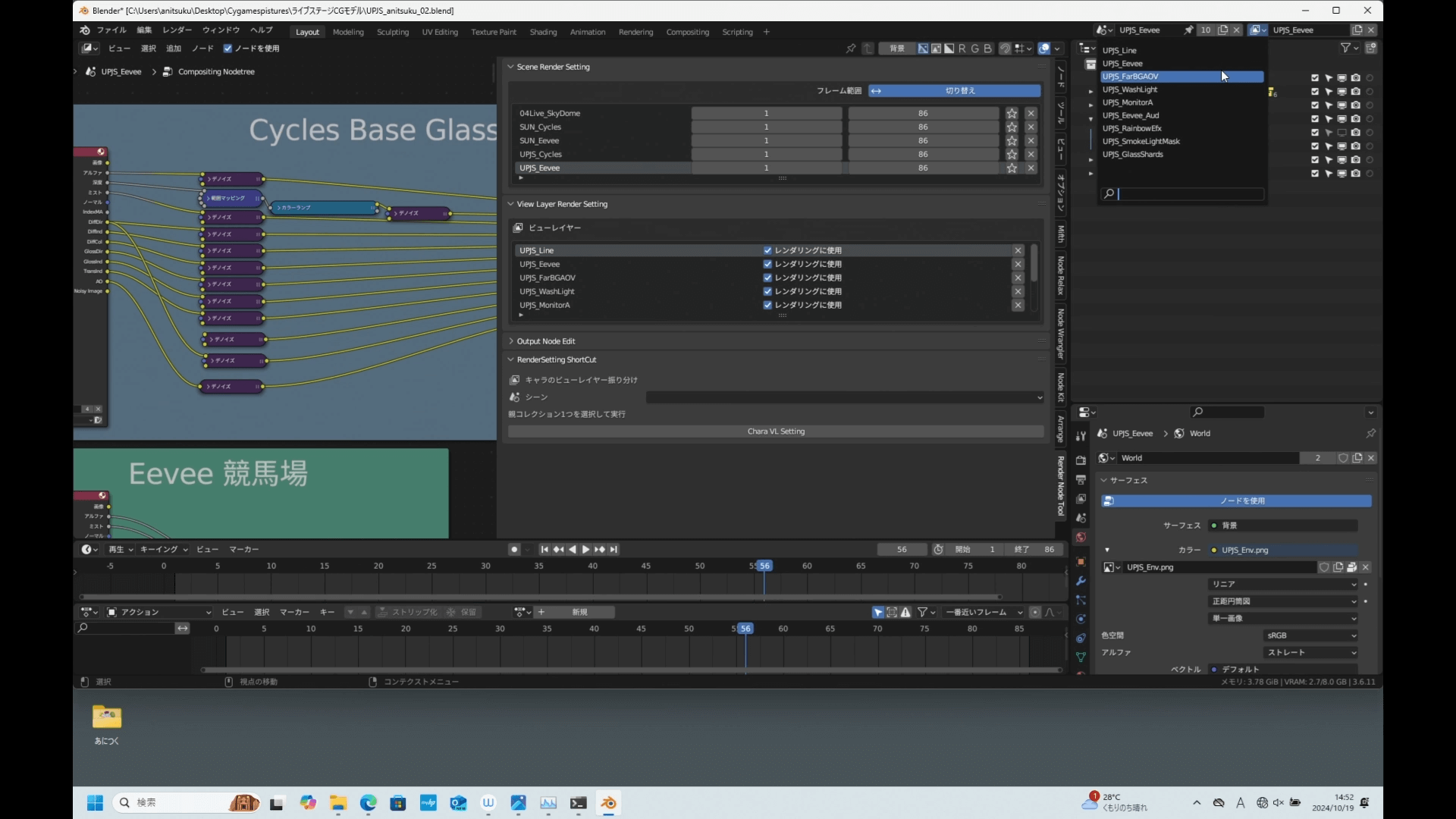
Task: Open the Particles properties tab icon
Action: 1081,600
